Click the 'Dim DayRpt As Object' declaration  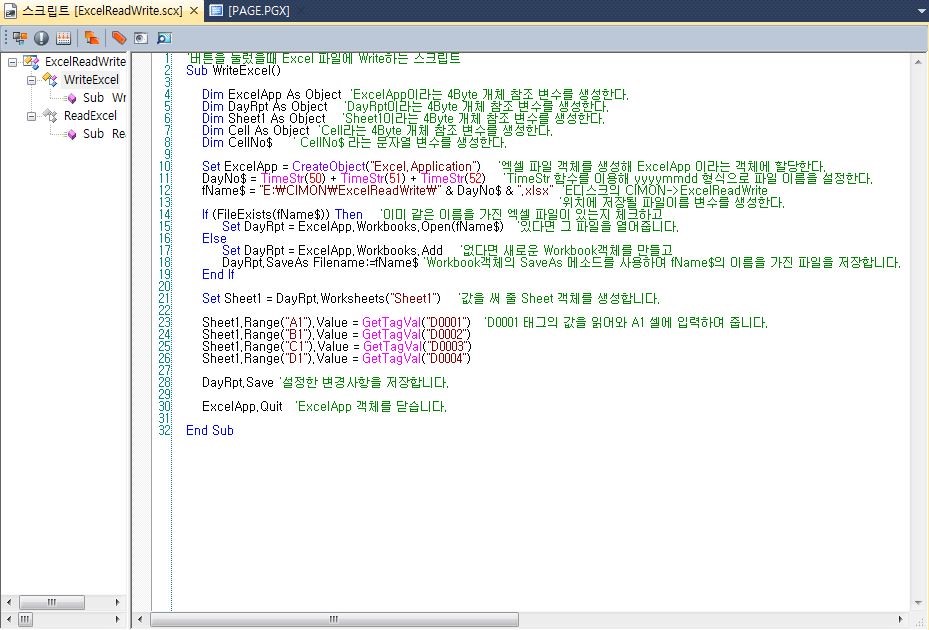(264, 107)
